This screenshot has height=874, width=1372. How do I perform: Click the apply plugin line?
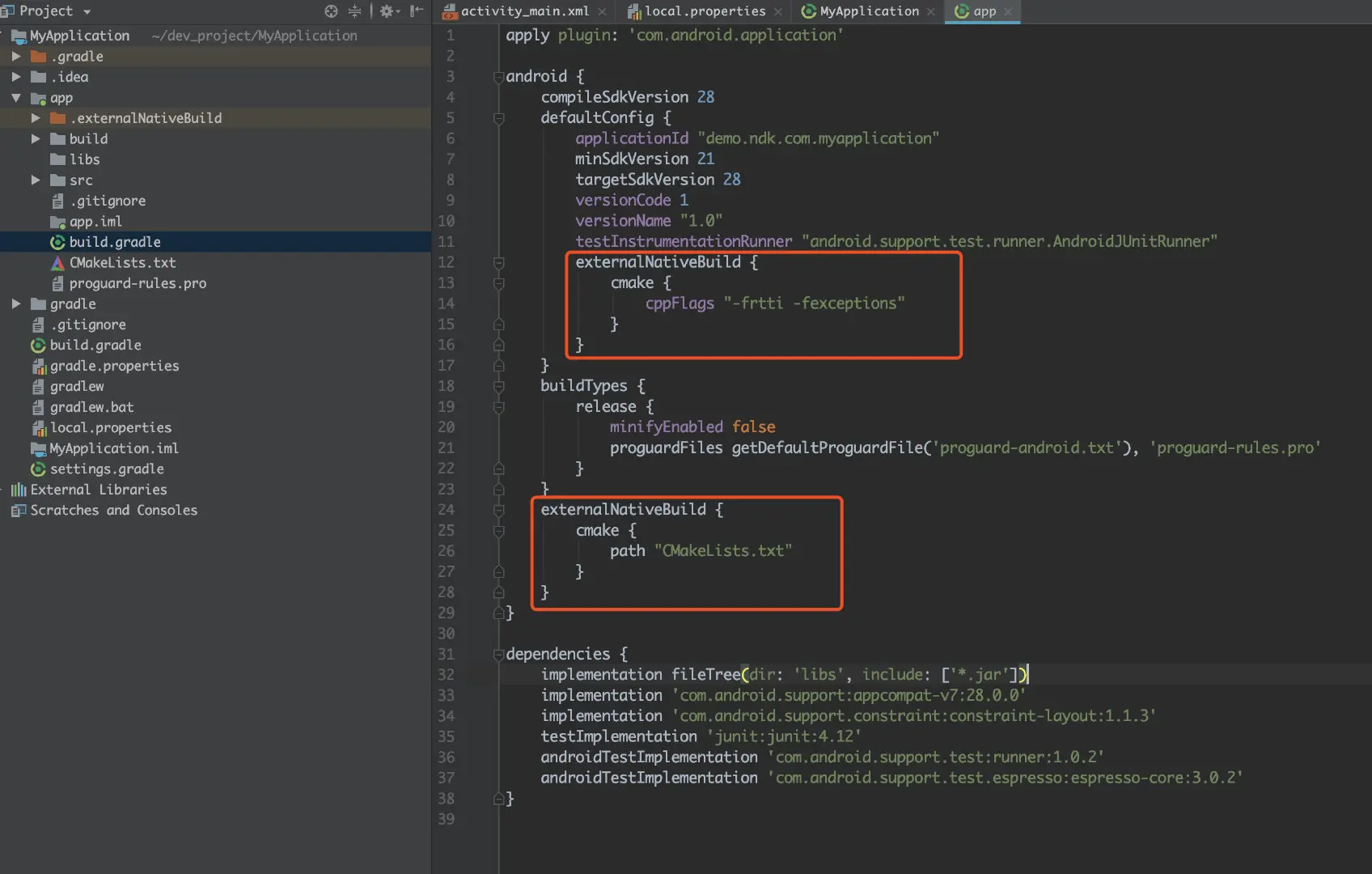coord(675,36)
